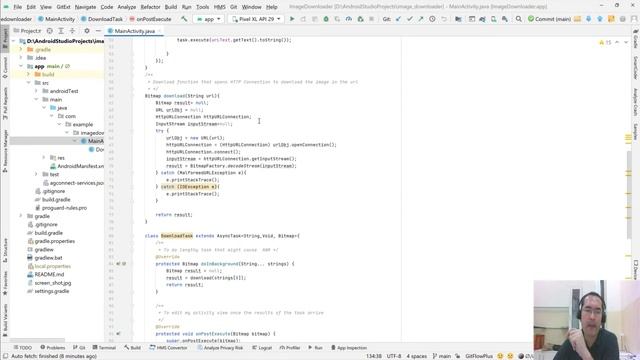Click Git update project arrow icon
Image resolution: width=640 pixels, height=360 pixels.
pos(398,19)
